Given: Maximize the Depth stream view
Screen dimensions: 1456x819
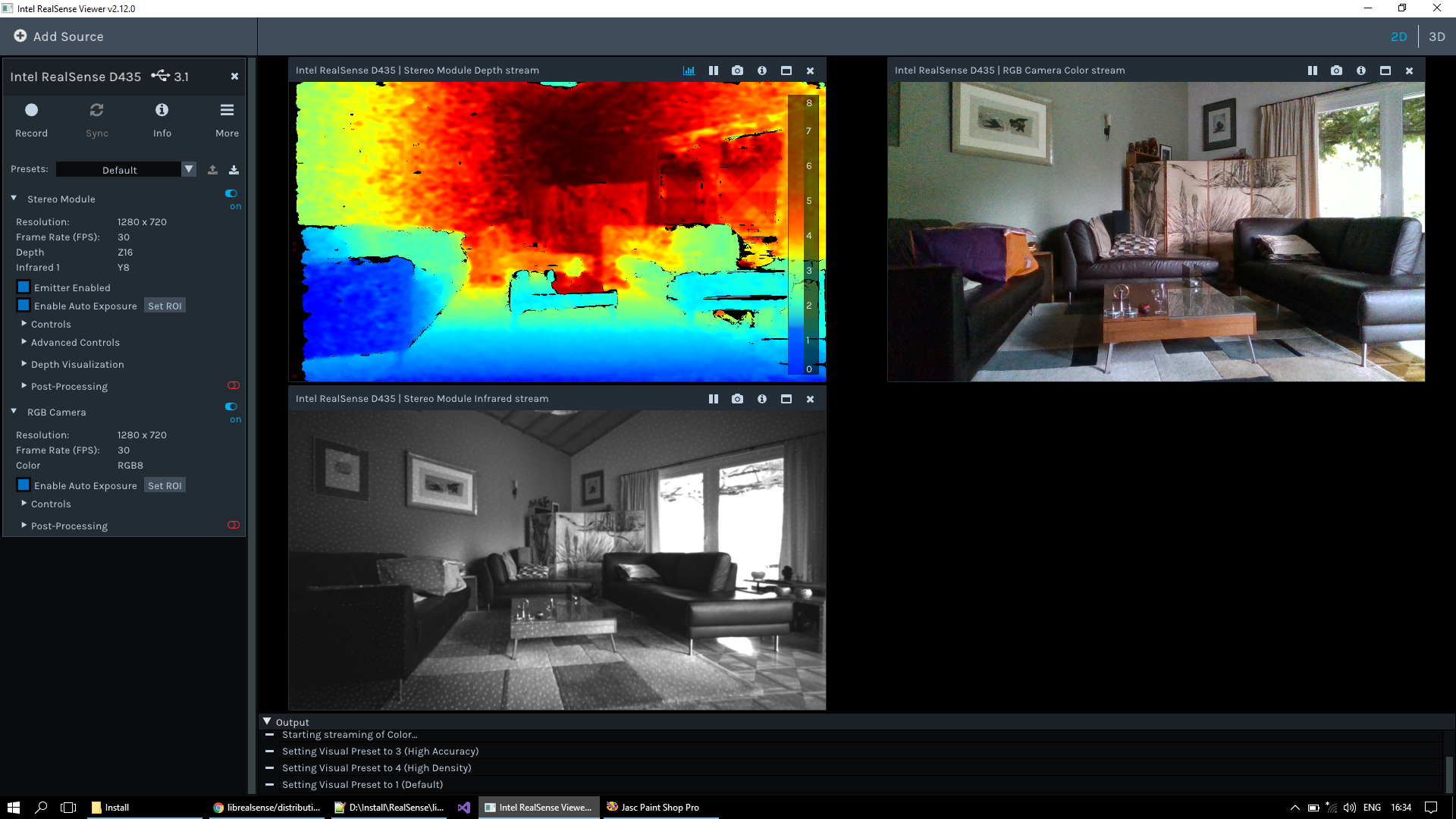Looking at the screenshot, I should point(786,71).
